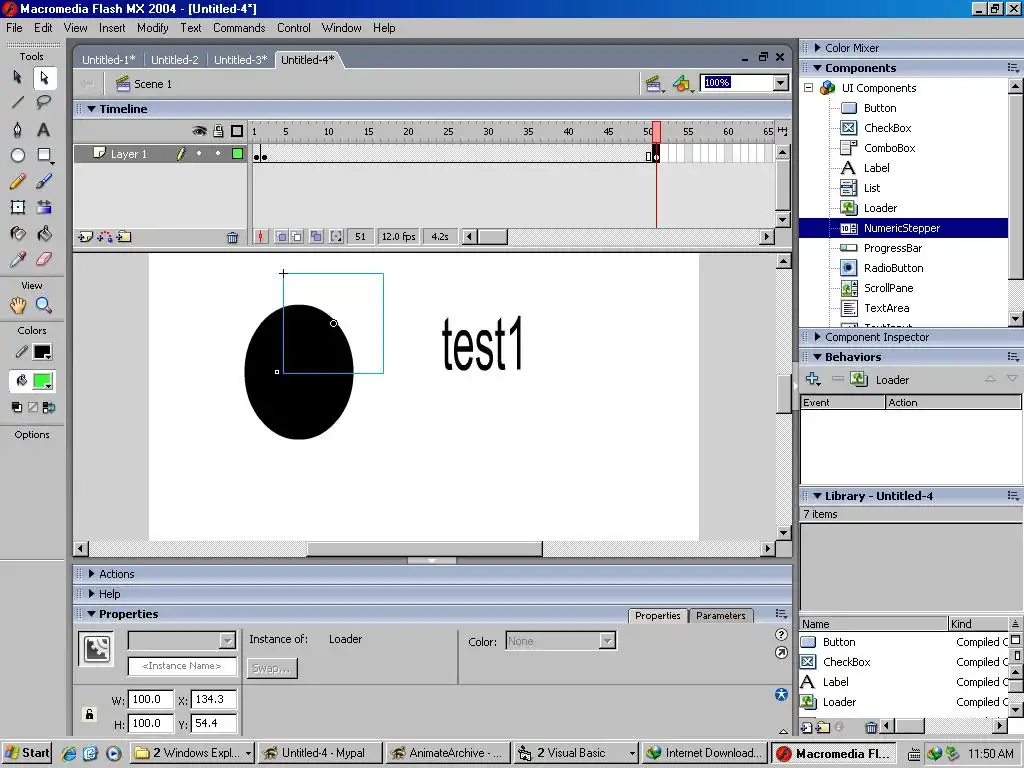The height and width of the screenshot is (768, 1024).
Task: Select the Free Transform tool
Action: [x=18, y=207]
